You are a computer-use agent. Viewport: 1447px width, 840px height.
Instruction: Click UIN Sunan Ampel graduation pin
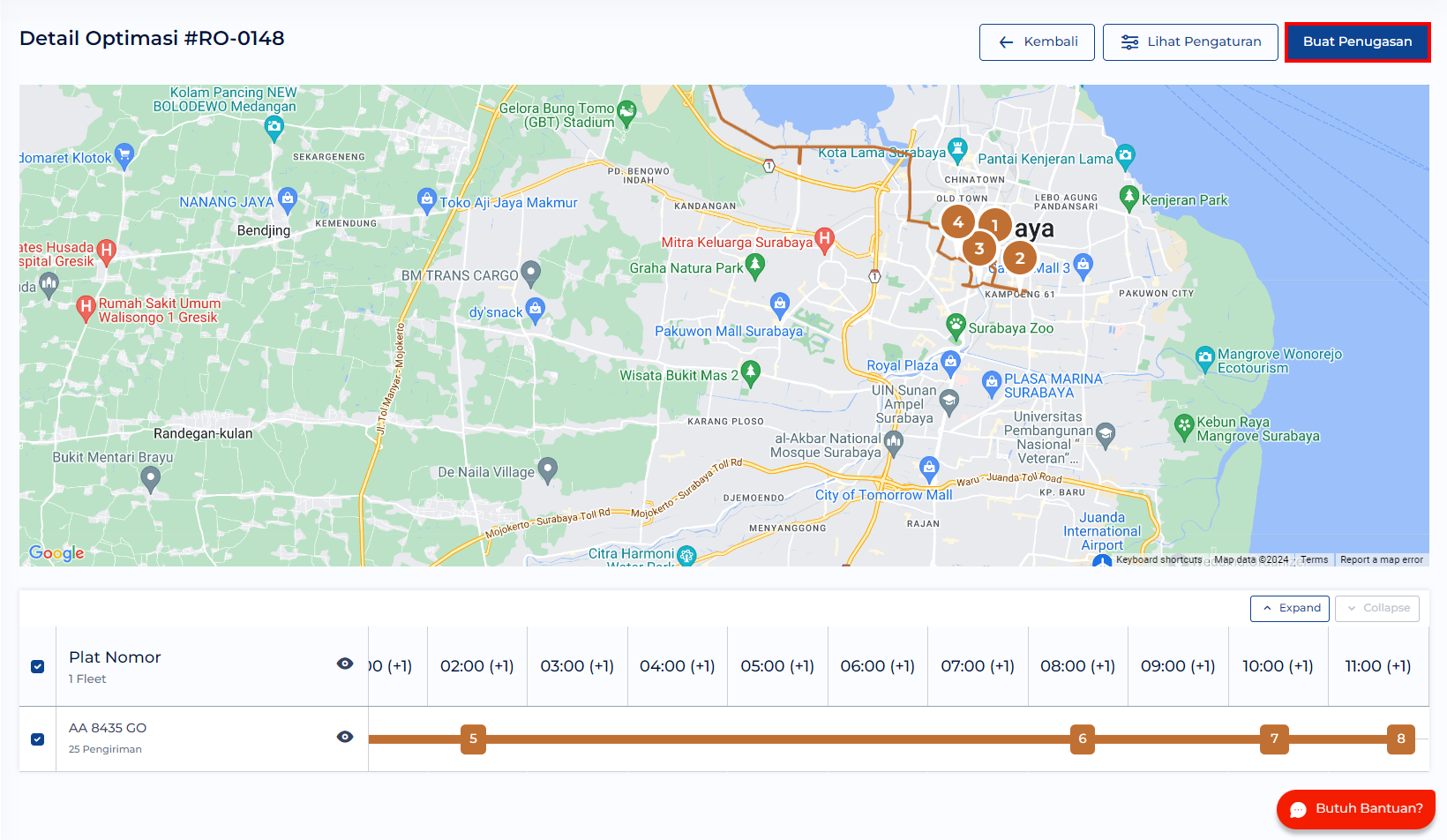pyautogui.click(x=948, y=401)
